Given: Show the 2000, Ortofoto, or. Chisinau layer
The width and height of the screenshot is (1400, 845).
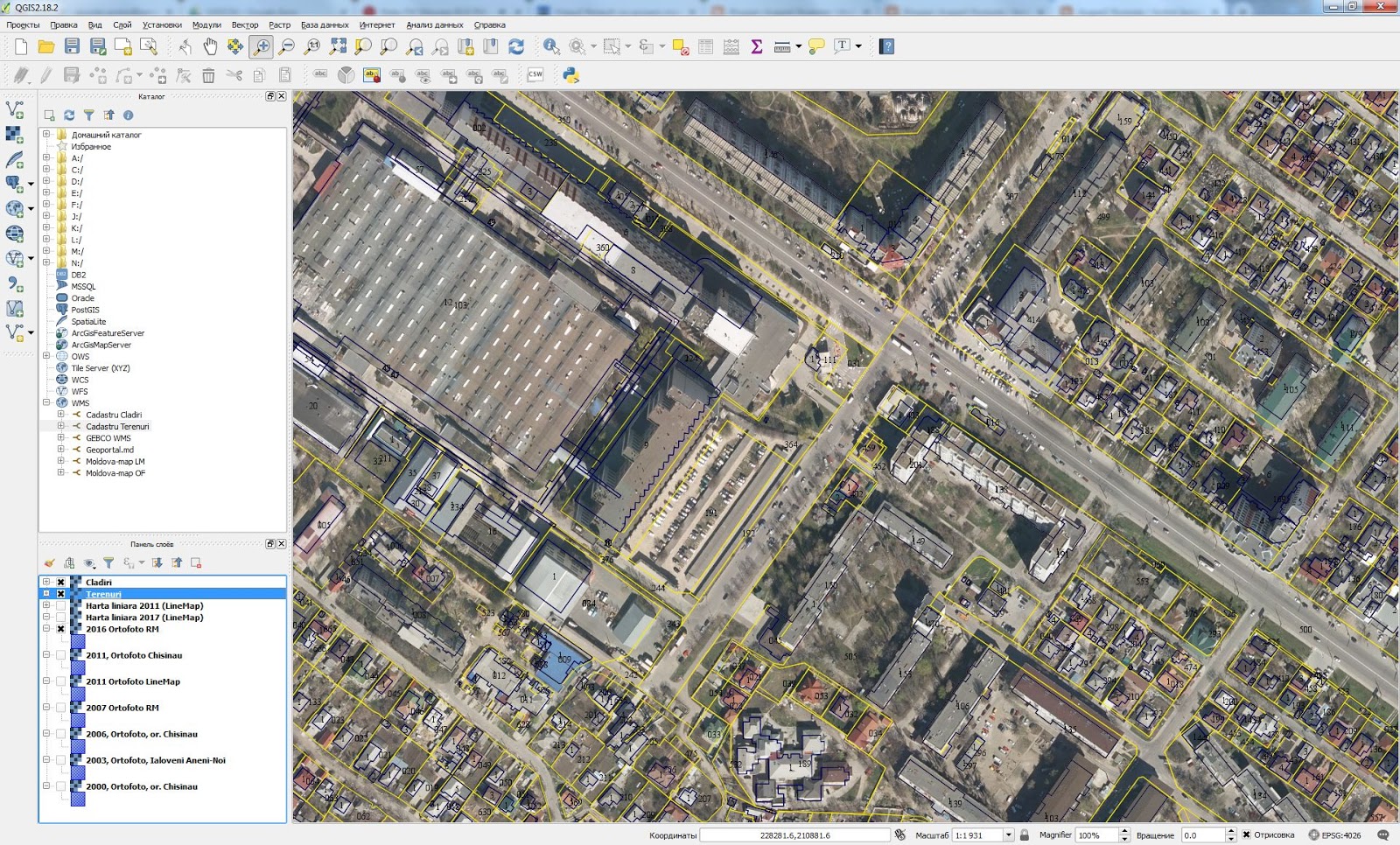Looking at the screenshot, I should coord(60,786).
